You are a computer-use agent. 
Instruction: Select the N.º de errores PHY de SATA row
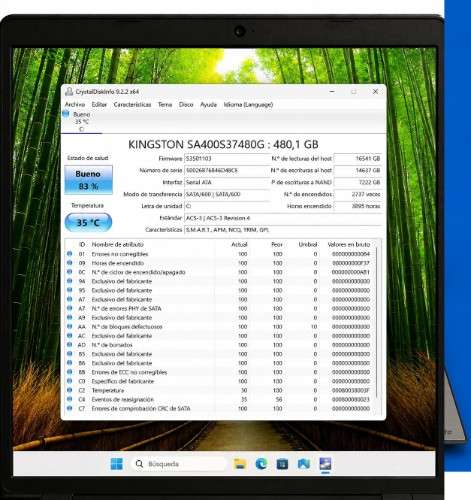[220, 308]
